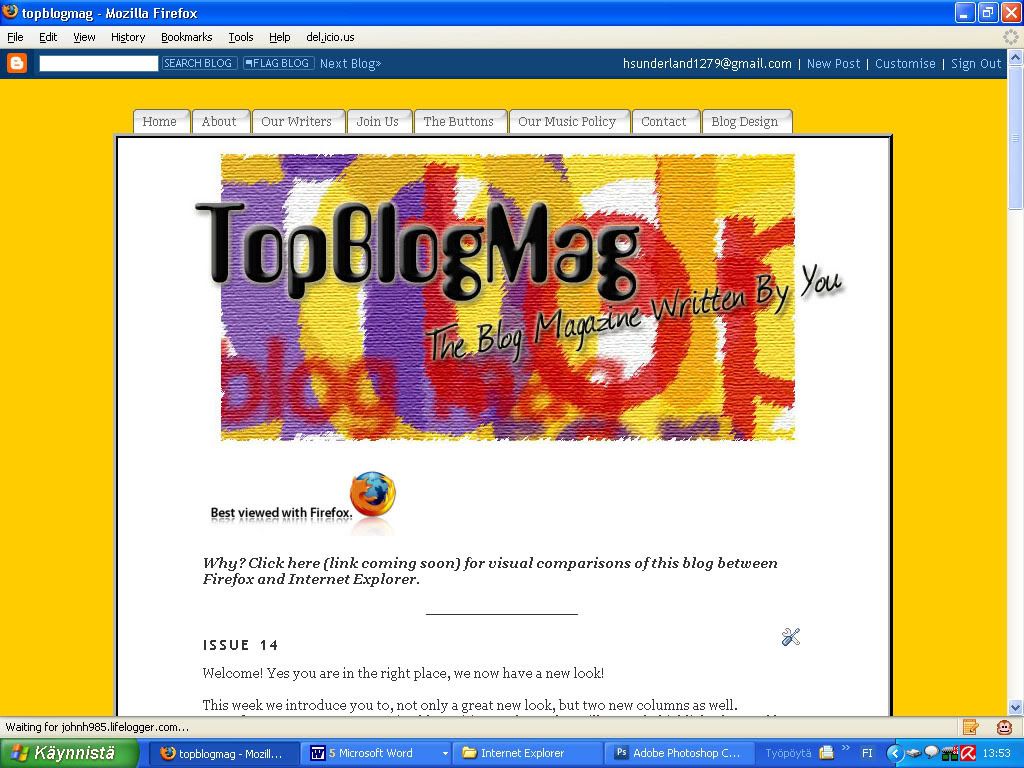The width and height of the screenshot is (1024, 768).
Task: View the Our Music Policy tab
Action: coord(568,121)
